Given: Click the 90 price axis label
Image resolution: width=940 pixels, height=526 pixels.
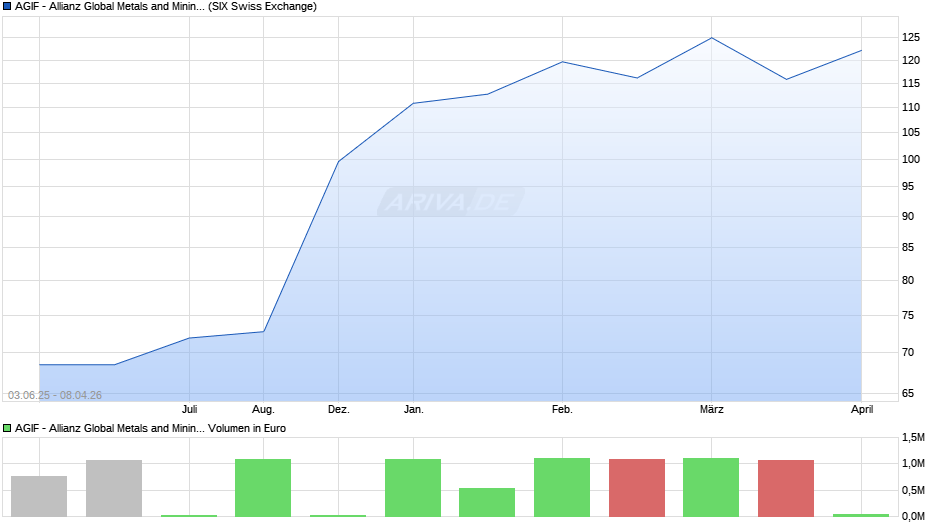Looking at the screenshot, I should pyautogui.click(x=908, y=217).
